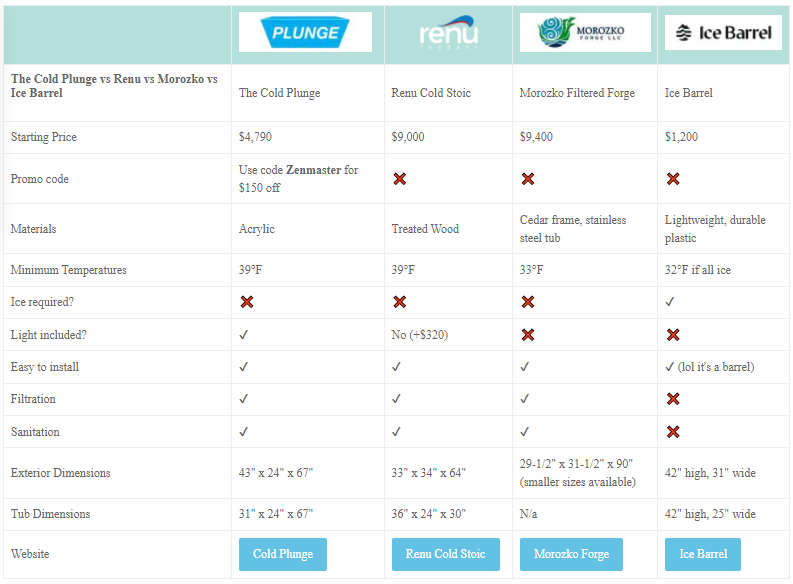Image resolution: width=793 pixels, height=584 pixels.
Task: Open the Renu Cold Stoic website button
Action: pyautogui.click(x=446, y=554)
